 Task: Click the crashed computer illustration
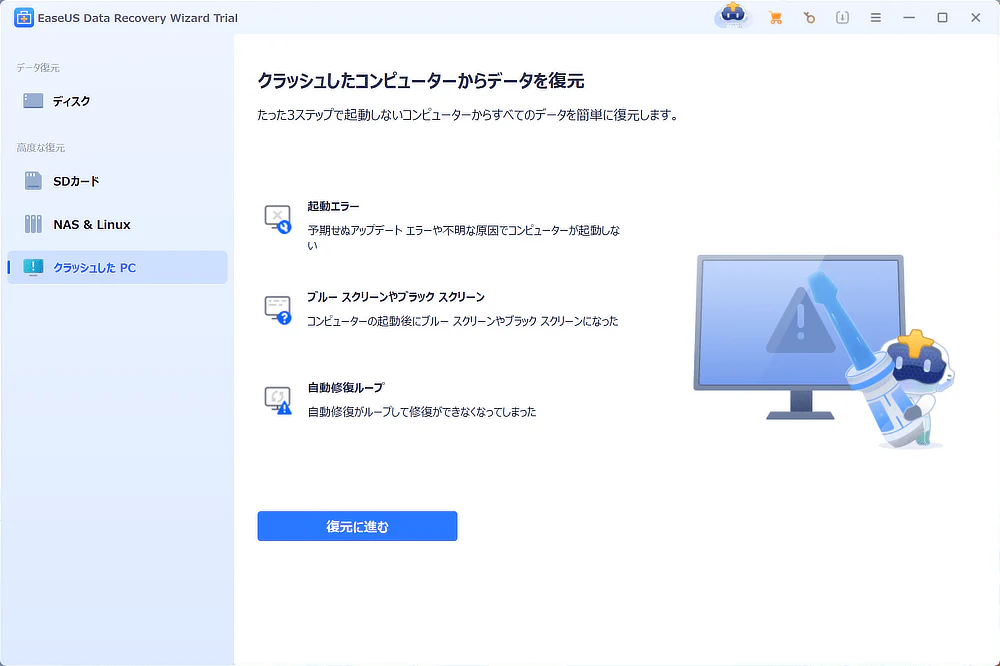[800, 340]
